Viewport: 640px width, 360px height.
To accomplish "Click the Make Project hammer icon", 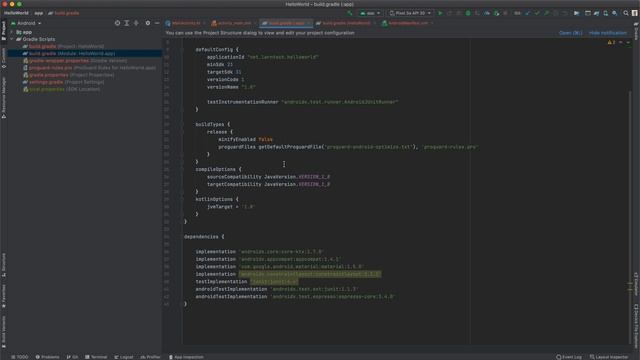I will coord(350,13).
